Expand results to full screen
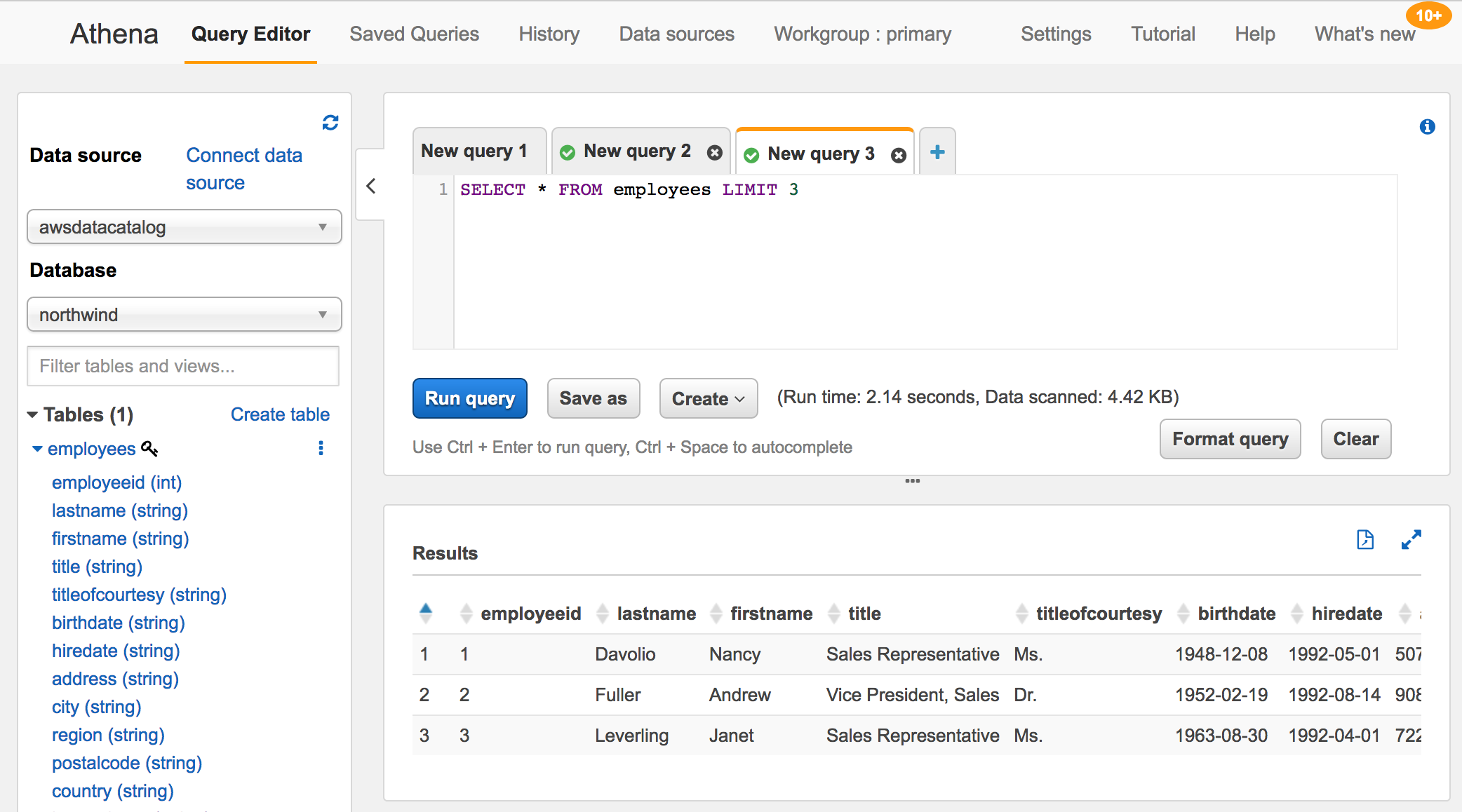Viewport: 1462px width, 812px height. click(1411, 539)
